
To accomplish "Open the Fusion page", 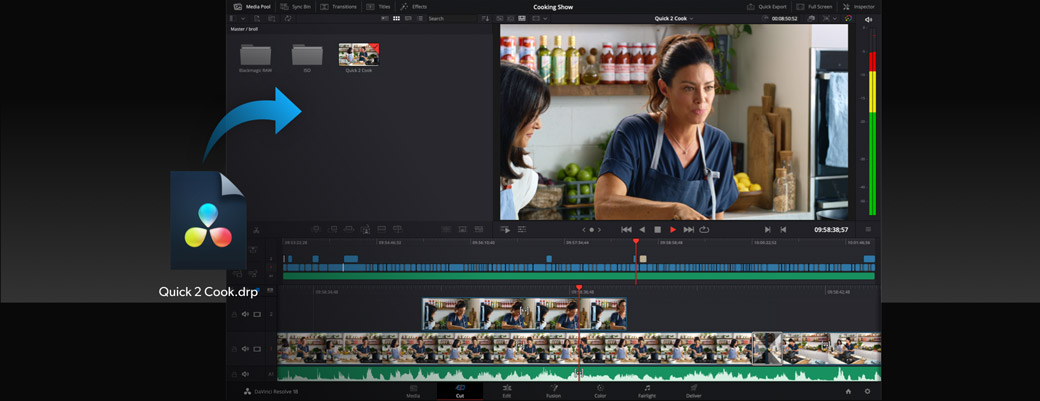I will click(553, 391).
